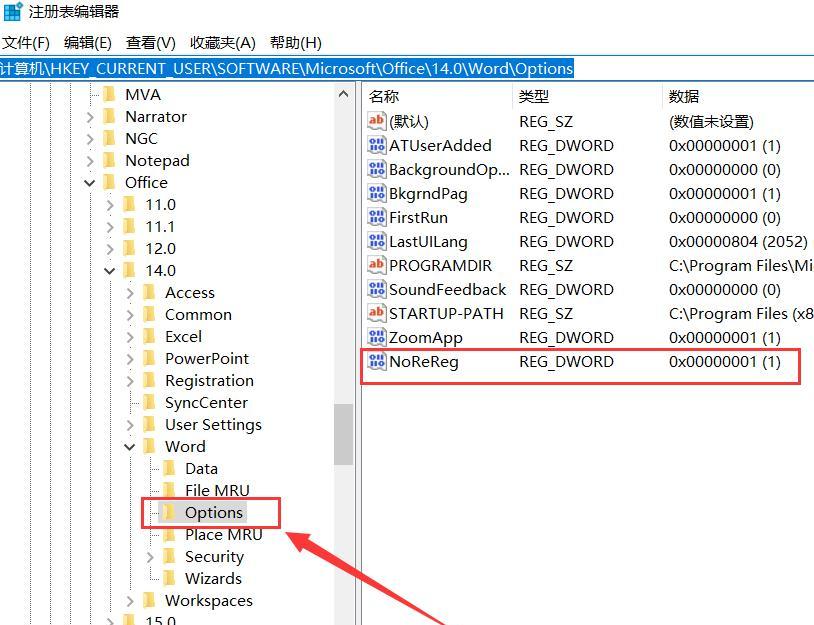This screenshot has width=814, height=625.
Task: Click the FirstRun DWORD icon
Action: 376,216
